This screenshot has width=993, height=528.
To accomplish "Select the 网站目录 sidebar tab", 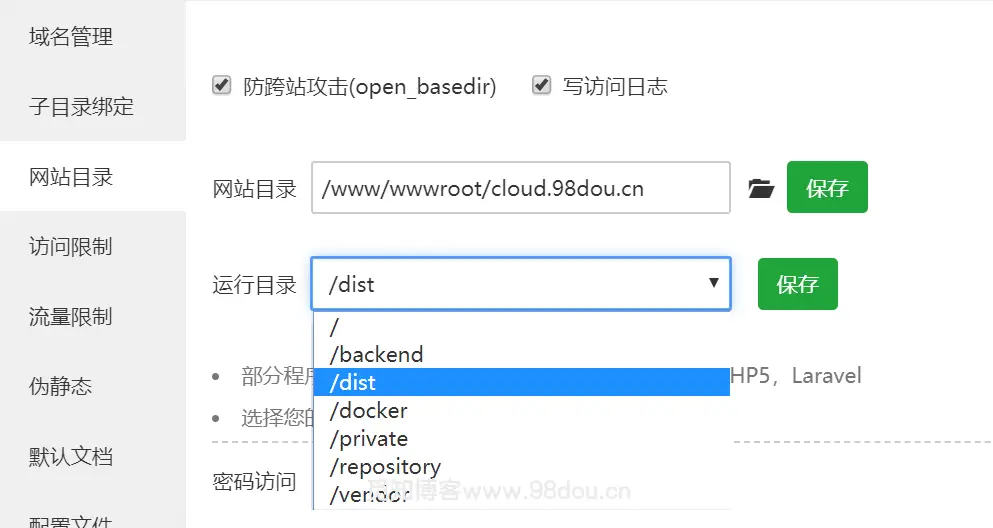I will [71, 177].
